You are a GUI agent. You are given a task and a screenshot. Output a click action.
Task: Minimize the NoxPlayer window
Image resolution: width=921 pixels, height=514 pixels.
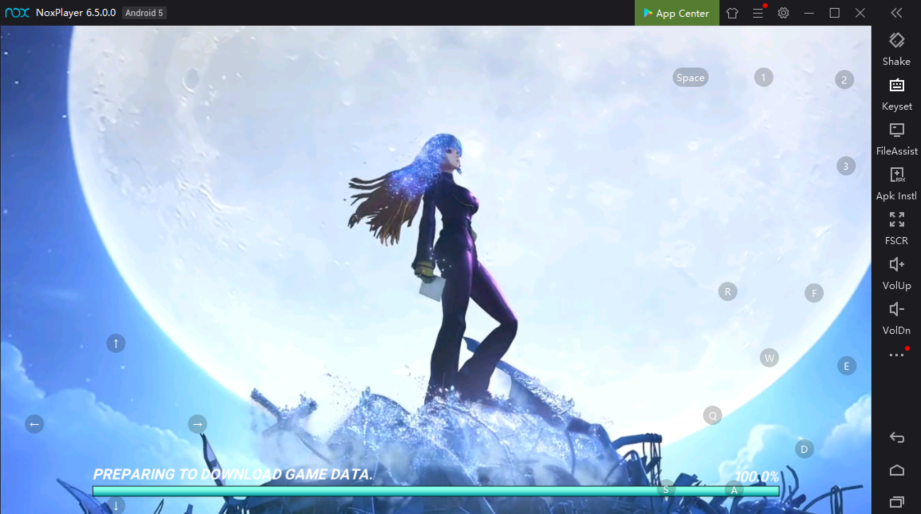click(809, 13)
